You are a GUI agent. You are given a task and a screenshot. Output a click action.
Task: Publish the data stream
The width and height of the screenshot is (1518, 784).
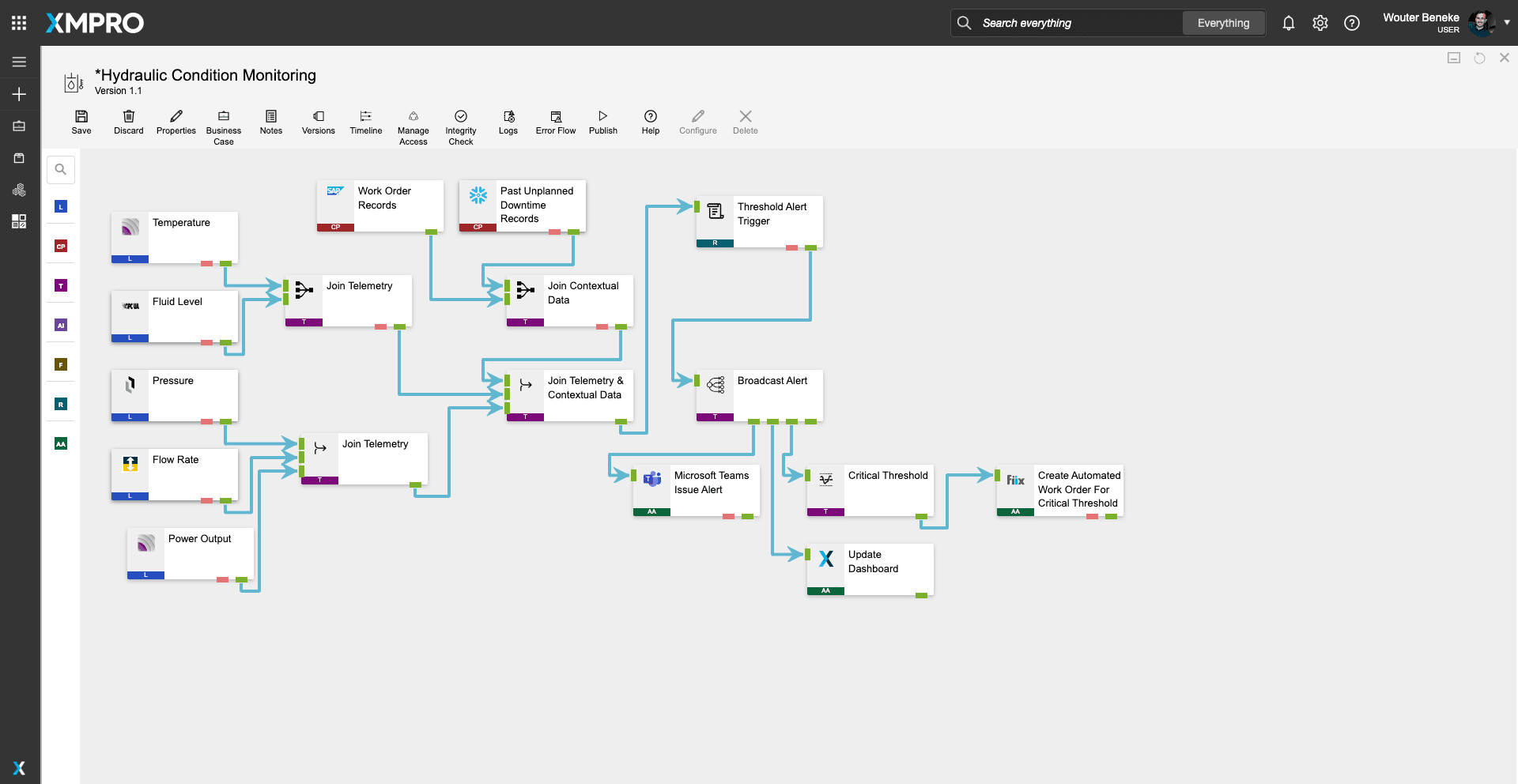tap(603, 122)
